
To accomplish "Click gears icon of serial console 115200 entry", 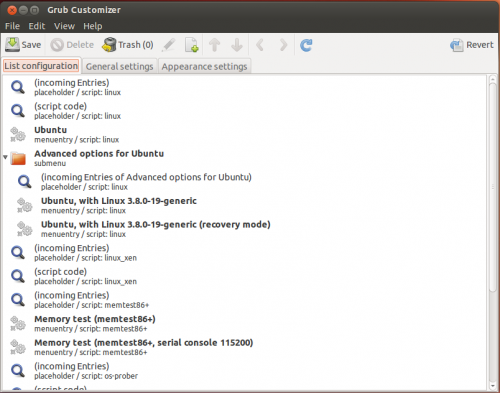I will 18,347.
